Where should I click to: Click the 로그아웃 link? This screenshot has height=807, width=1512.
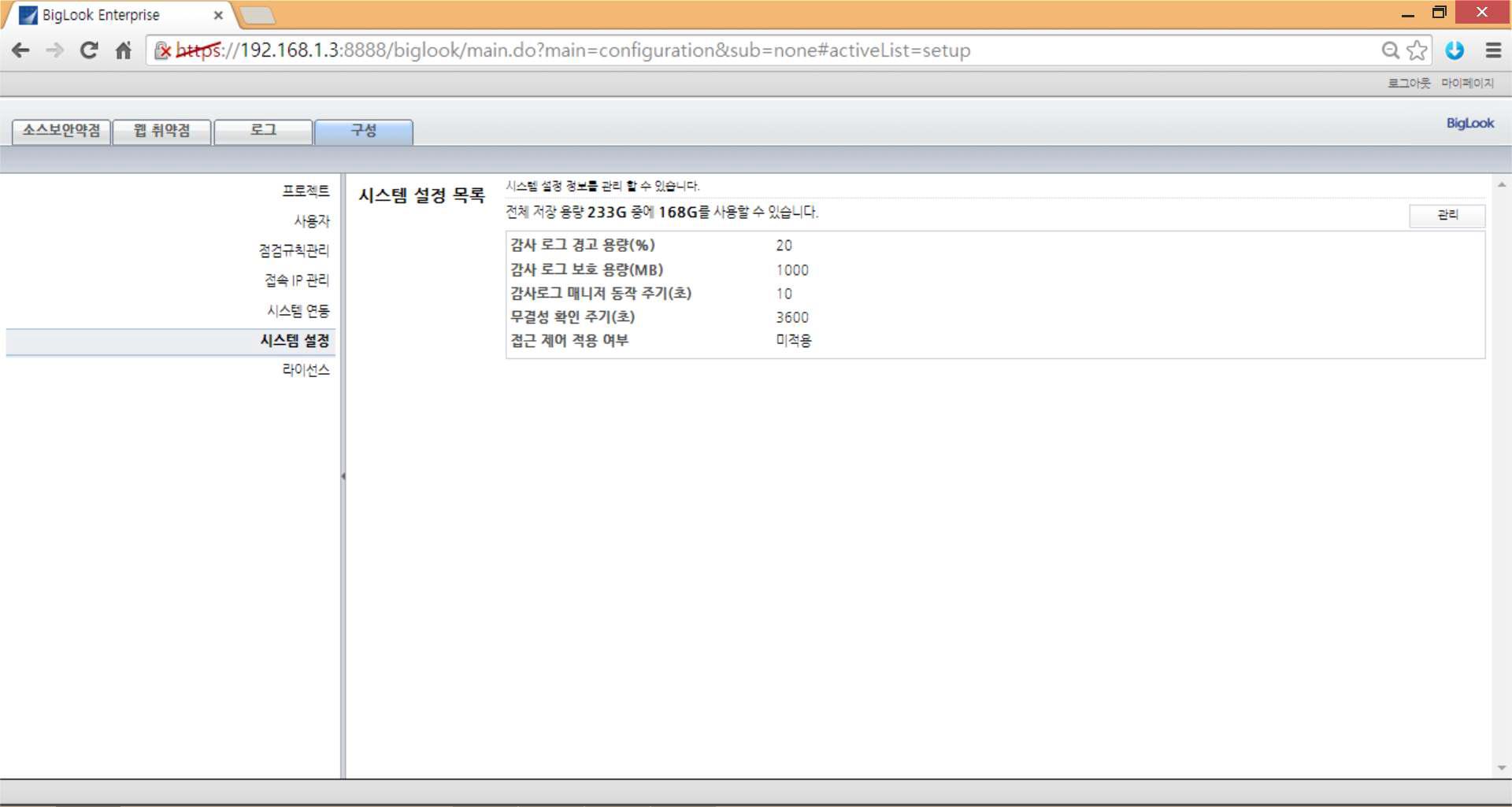[1409, 83]
